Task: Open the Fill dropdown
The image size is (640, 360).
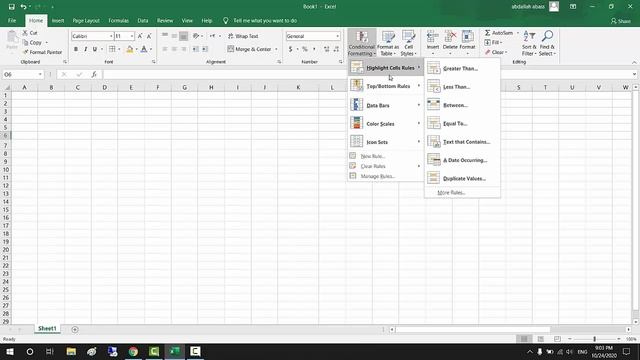Action: pos(493,42)
